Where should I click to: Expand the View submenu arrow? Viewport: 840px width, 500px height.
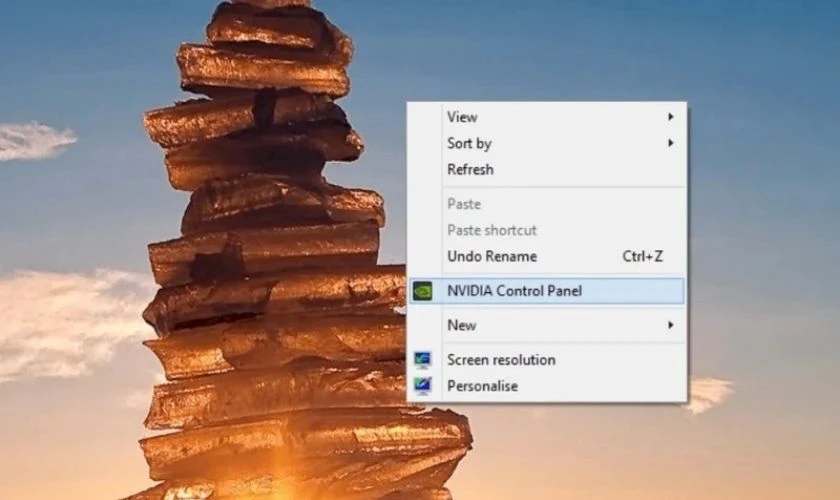click(x=670, y=117)
